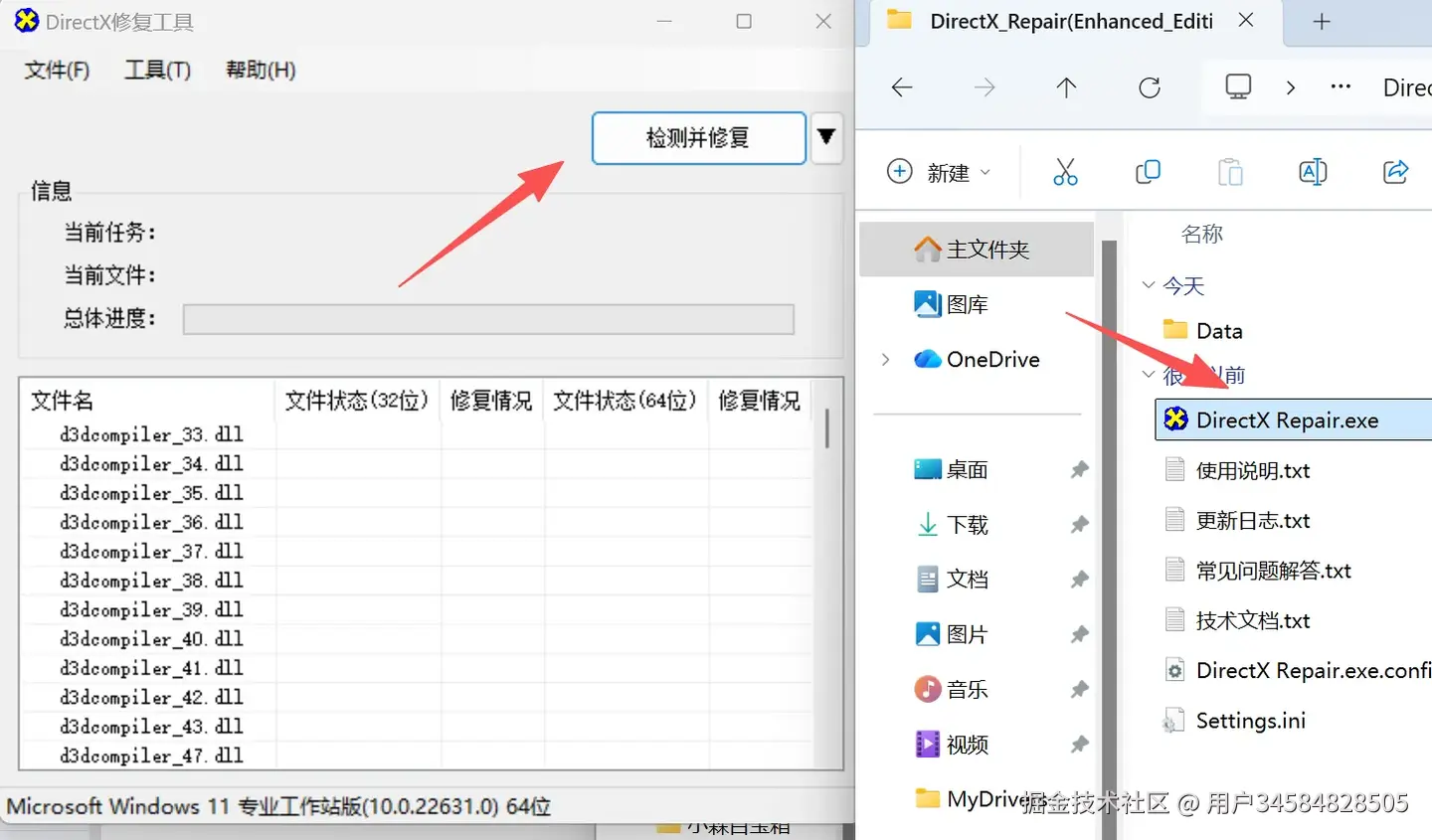The width and height of the screenshot is (1432, 840).
Task: Click the 文件状态(32位) column header
Action: click(357, 401)
